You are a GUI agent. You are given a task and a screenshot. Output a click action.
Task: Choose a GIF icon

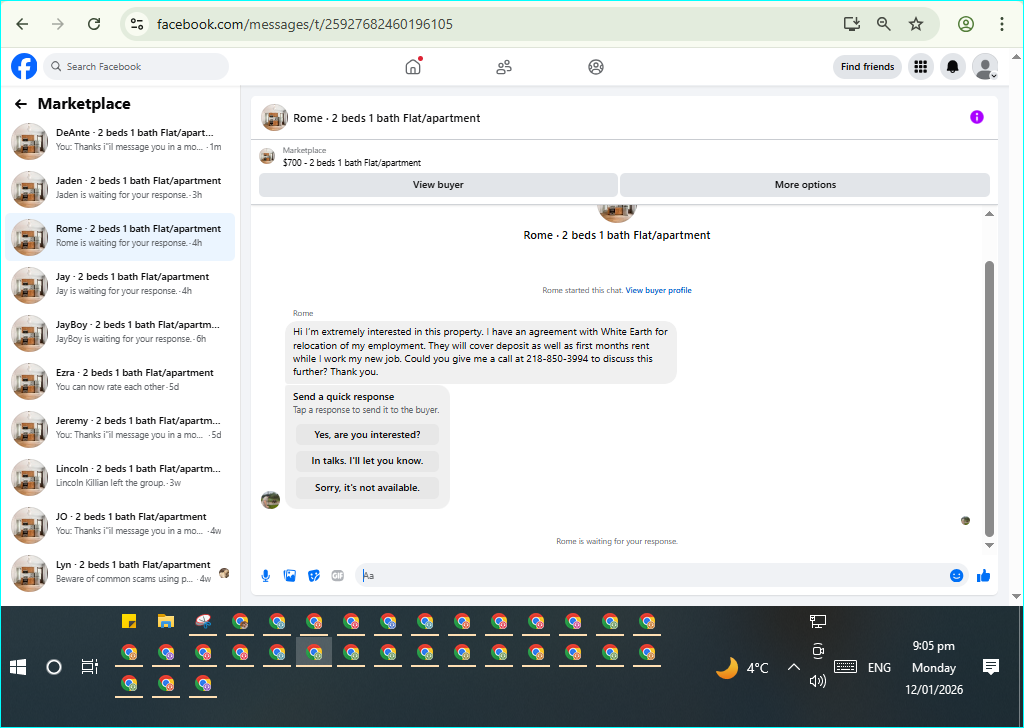338,575
